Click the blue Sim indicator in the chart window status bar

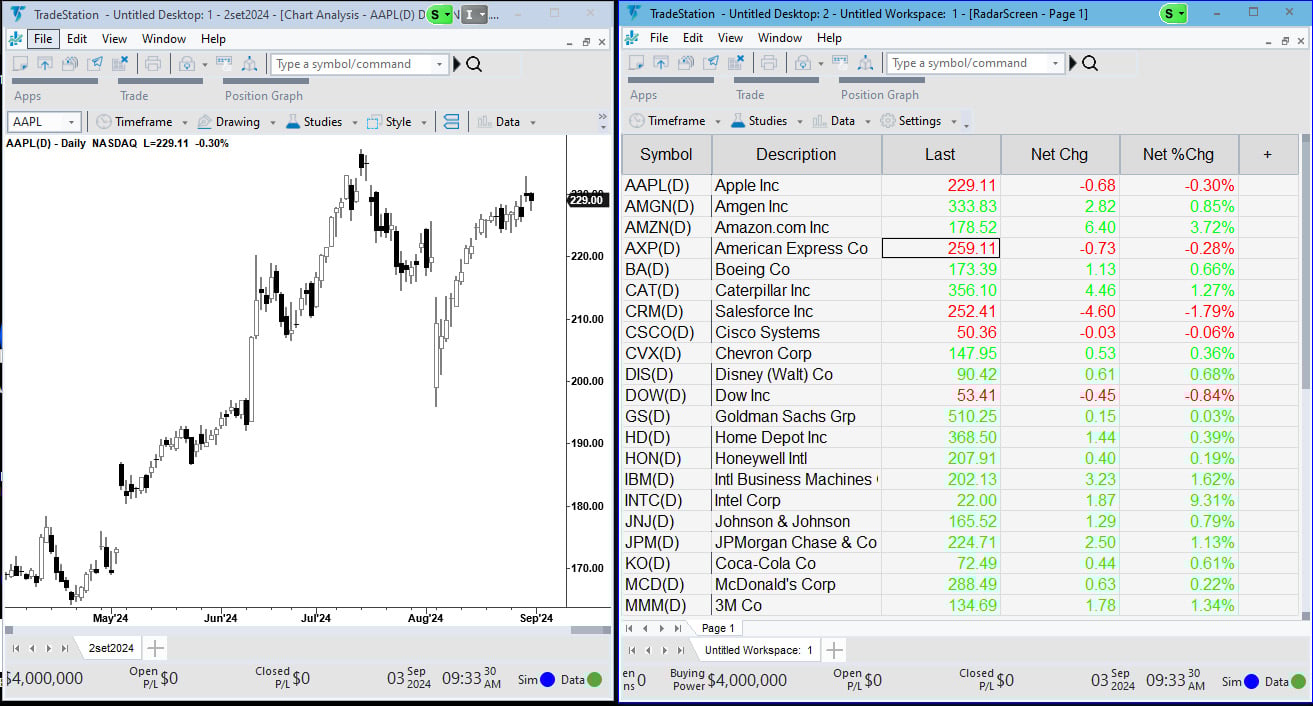coord(548,680)
